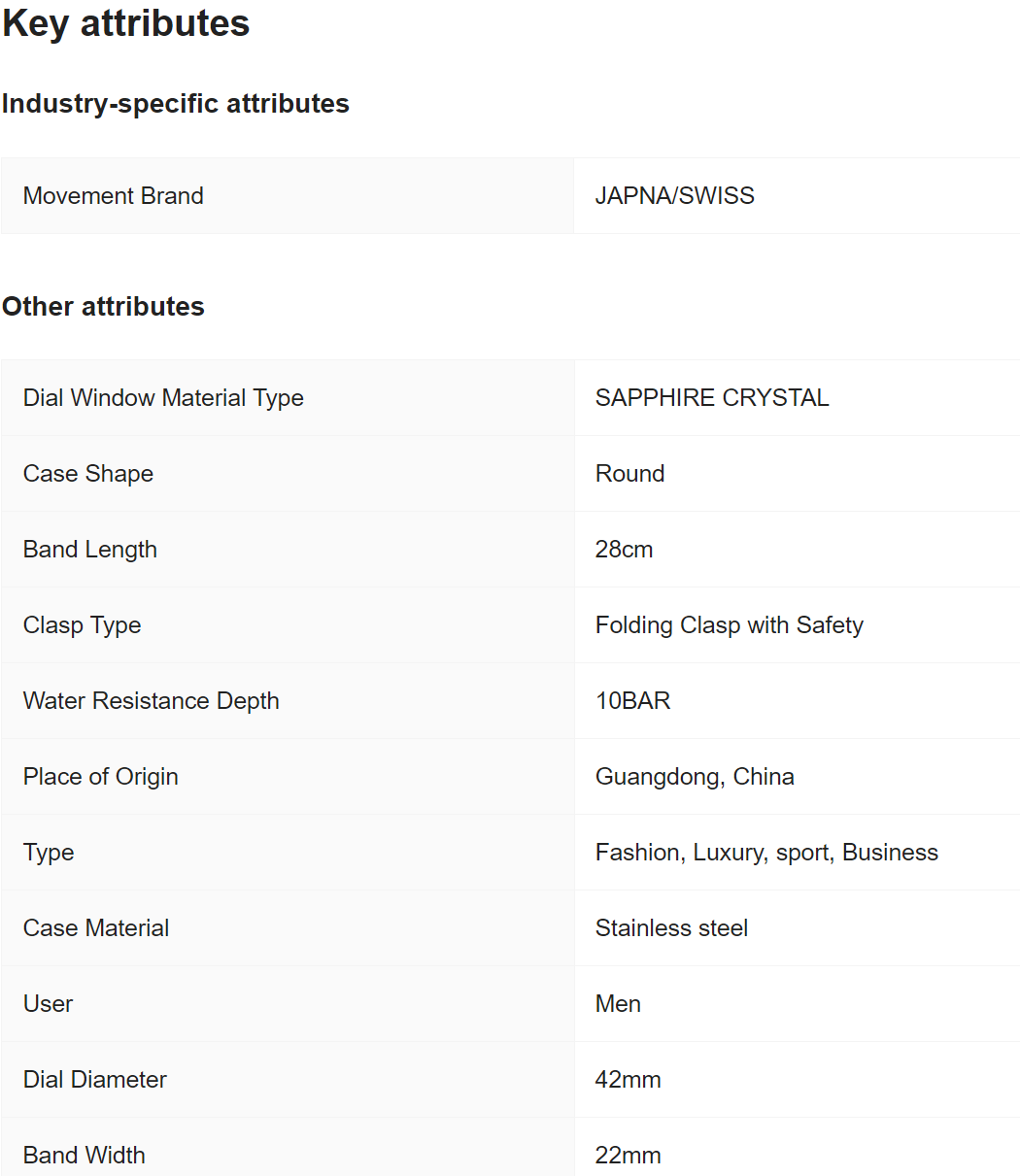Click the SAPPHIRE CRYSTAL value
This screenshot has height=1176, width=1020.
[x=712, y=398]
